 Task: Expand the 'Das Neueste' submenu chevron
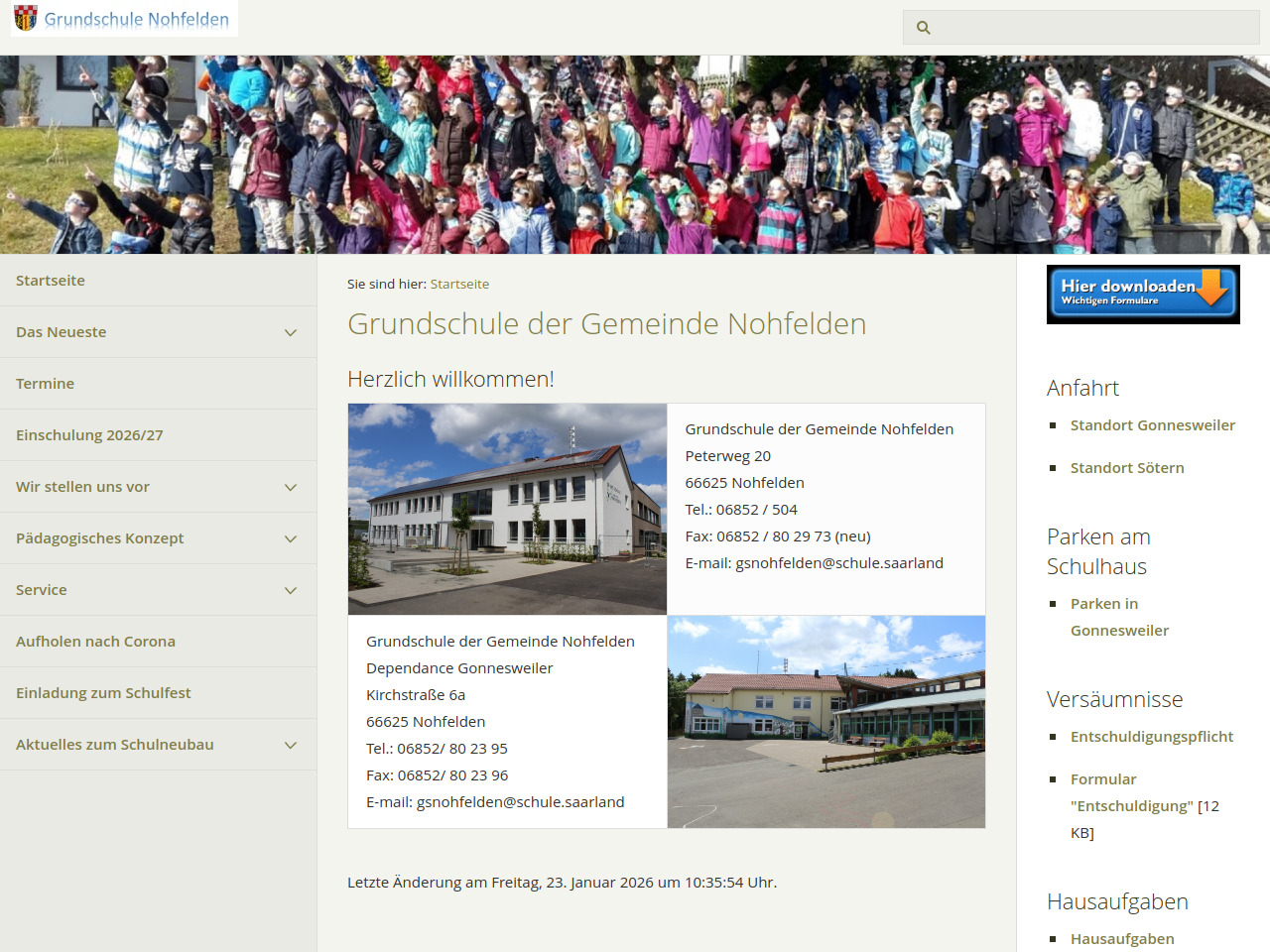pos(291,333)
